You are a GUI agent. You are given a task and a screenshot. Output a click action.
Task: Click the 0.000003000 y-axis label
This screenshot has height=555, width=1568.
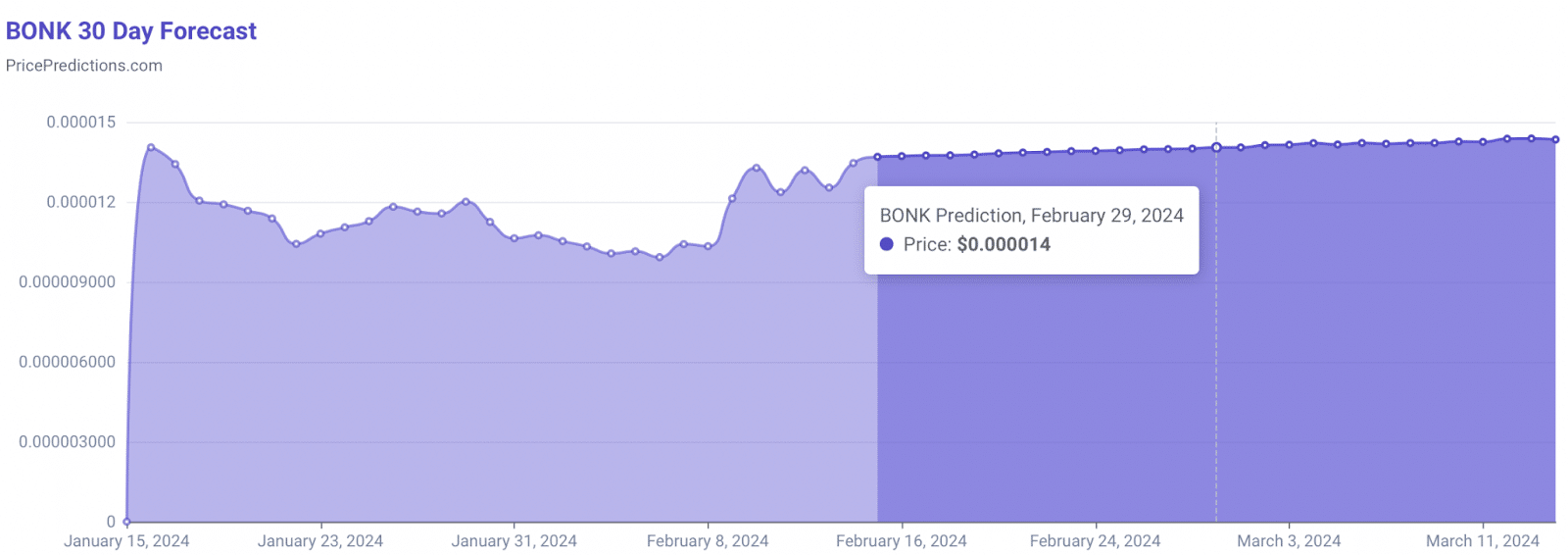(x=68, y=442)
